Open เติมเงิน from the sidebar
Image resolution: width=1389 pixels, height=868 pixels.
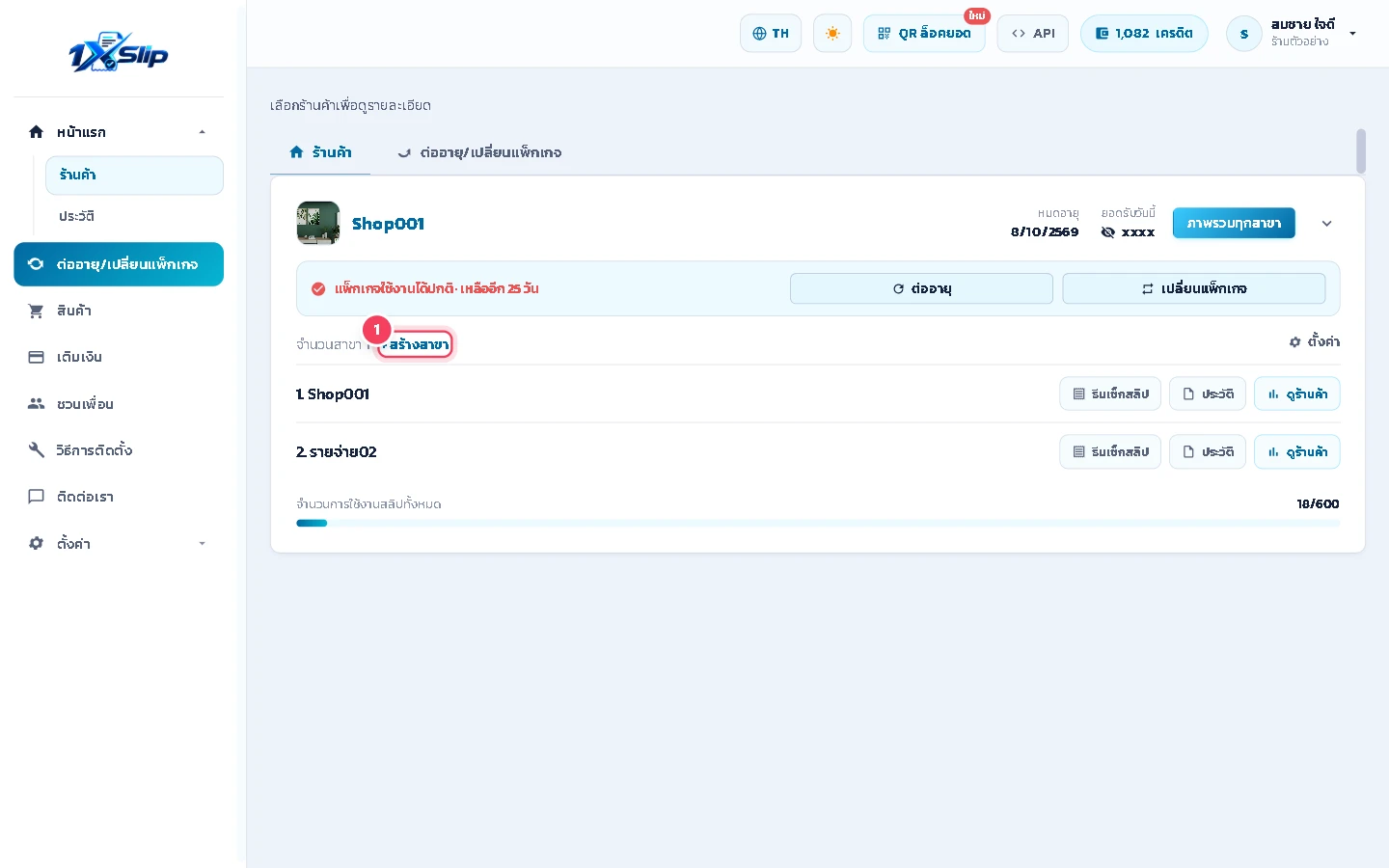(x=119, y=357)
